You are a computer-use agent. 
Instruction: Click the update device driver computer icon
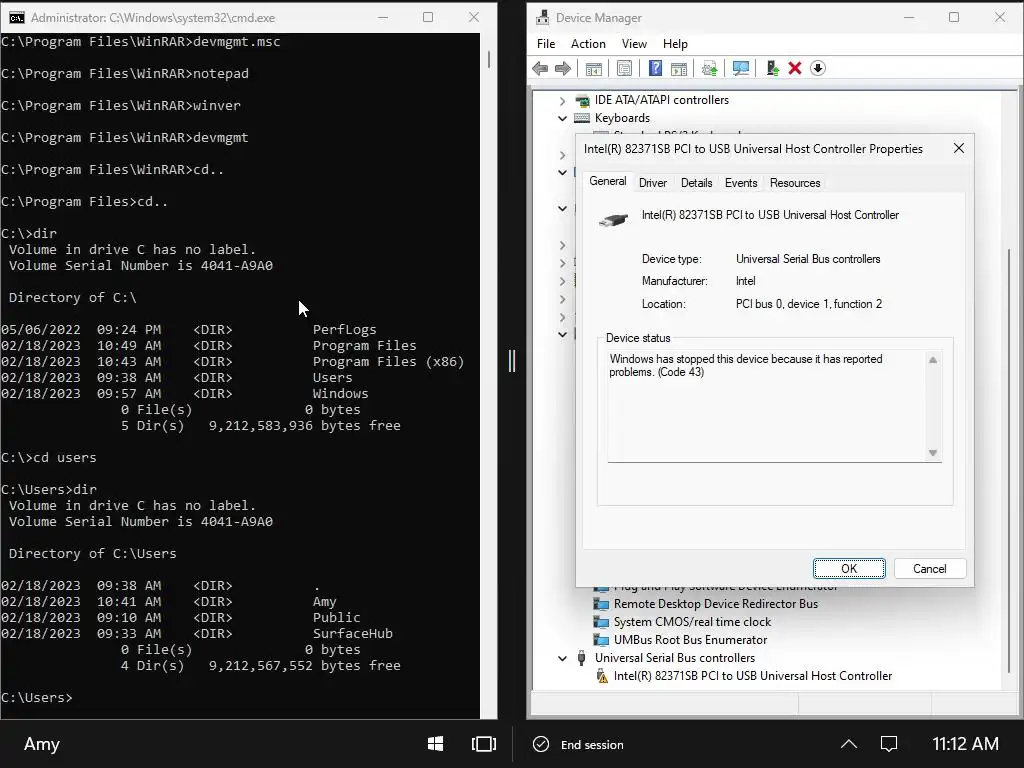[773, 68]
